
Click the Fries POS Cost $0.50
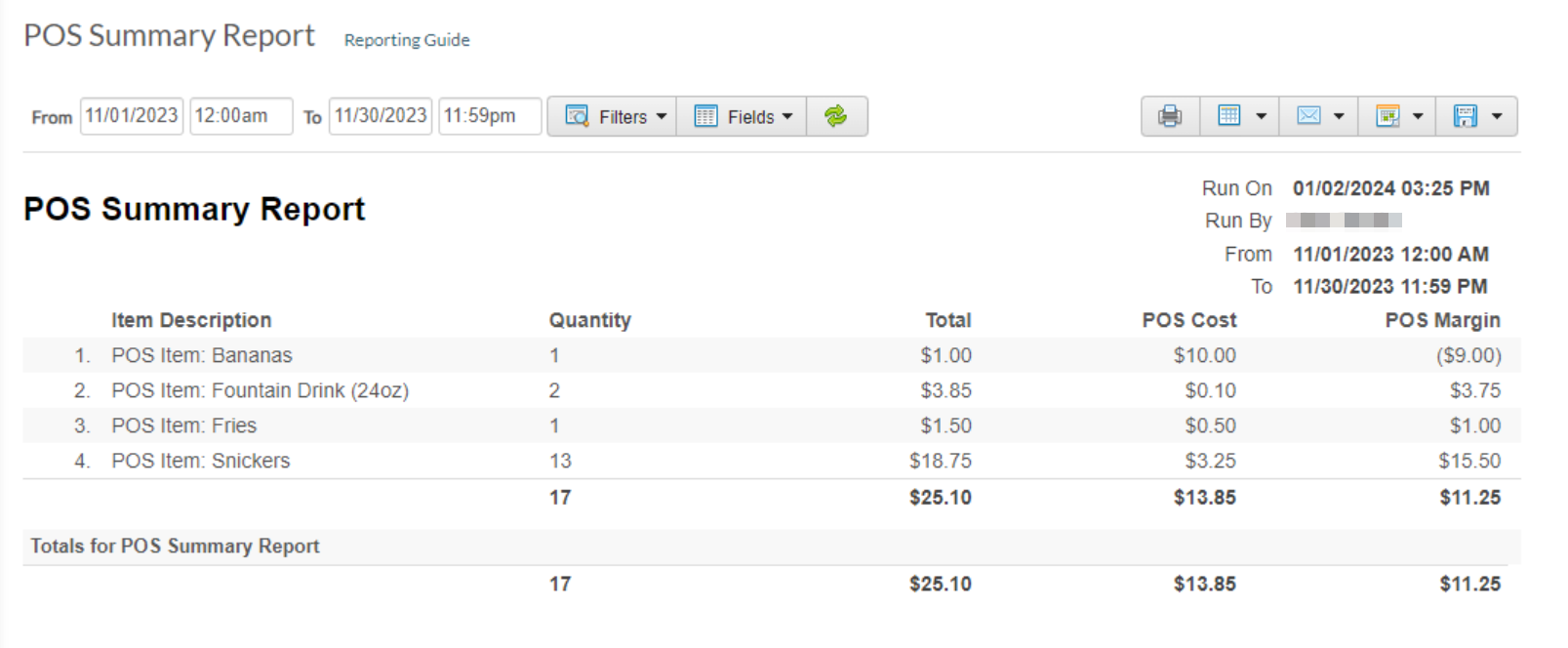pyautogui.click(x=1211, y=425)
